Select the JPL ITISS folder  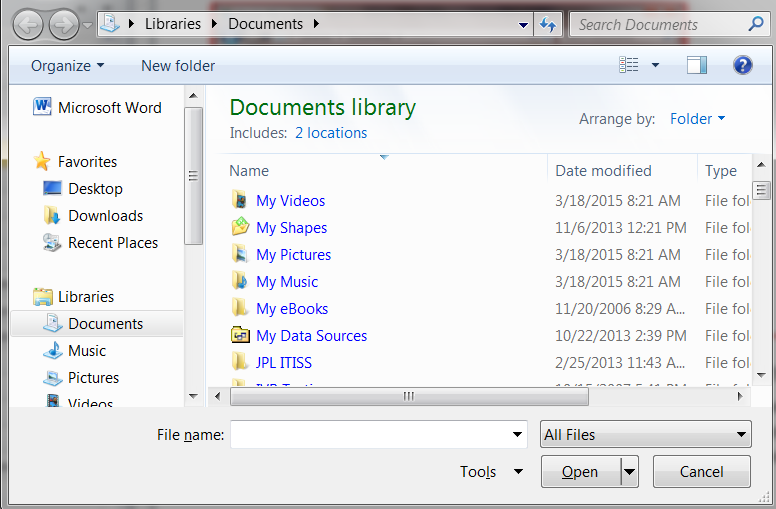(x=284, y=362)
